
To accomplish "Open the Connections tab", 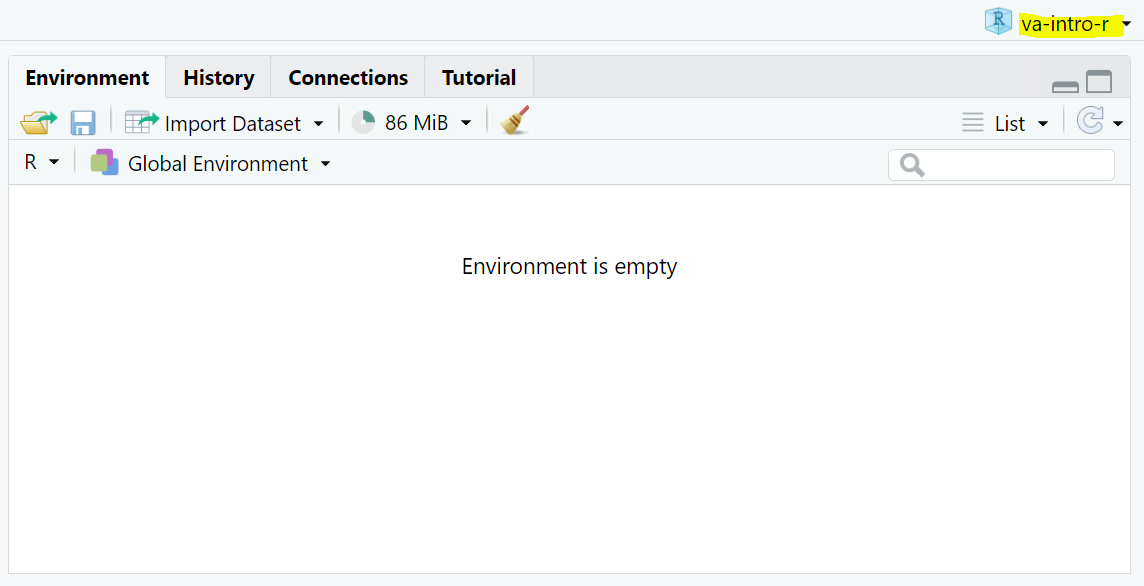I will click(x=348, y=78).
